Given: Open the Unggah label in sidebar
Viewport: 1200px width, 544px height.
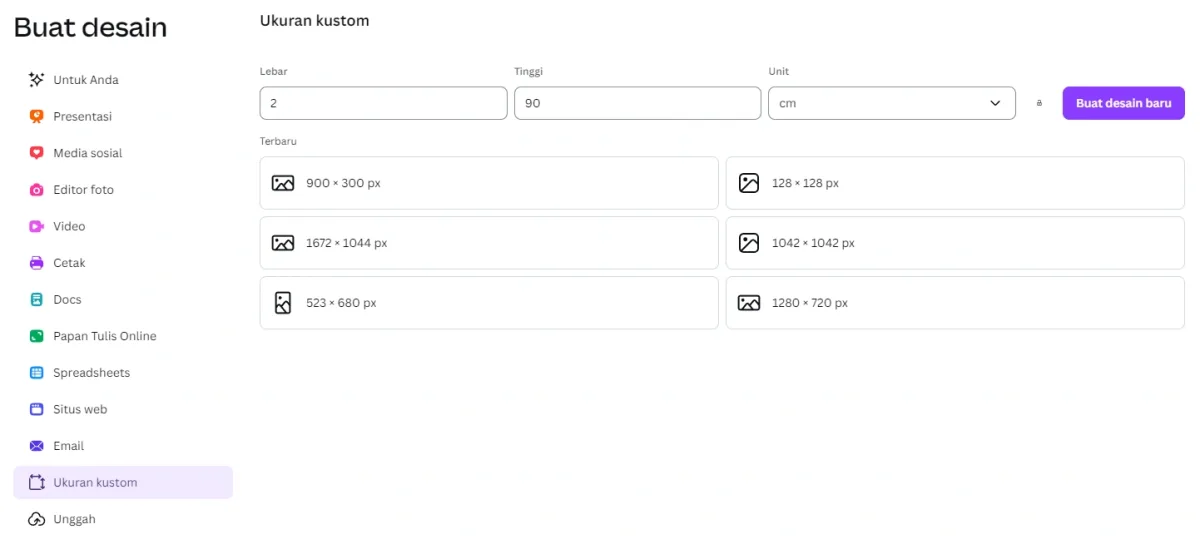Looking at the screenshot, I should (x=74, y=520).
